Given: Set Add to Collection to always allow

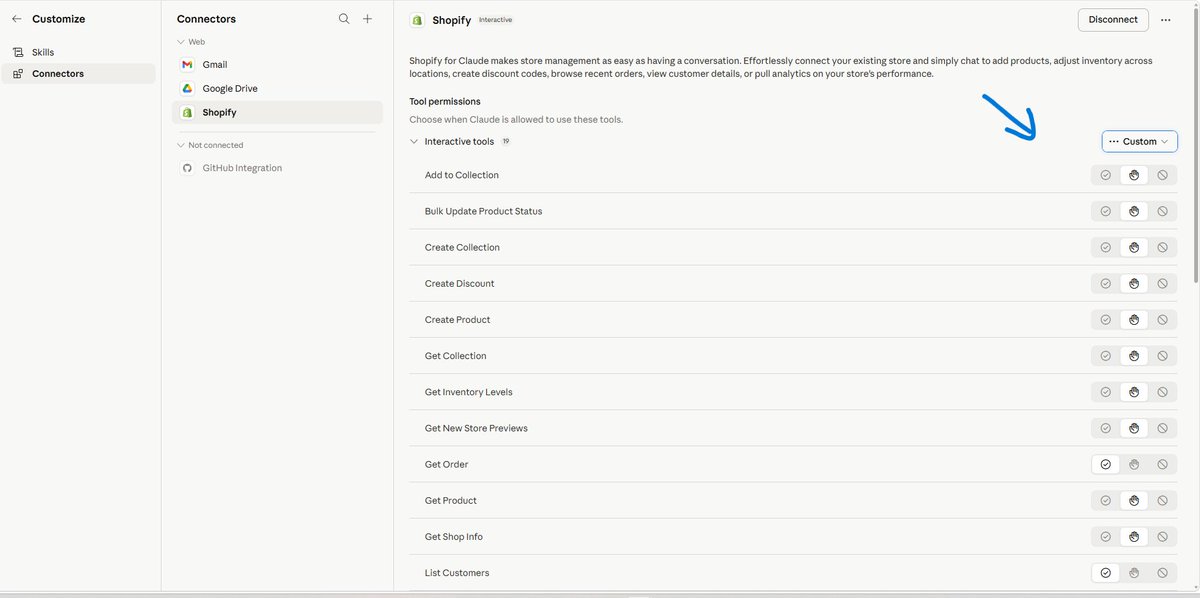Looking at the screenshot, I should 1105,175.
